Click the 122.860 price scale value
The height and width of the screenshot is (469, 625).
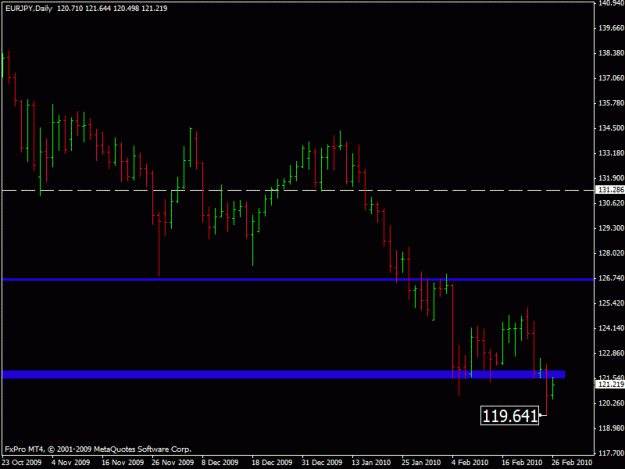(611, 353)
